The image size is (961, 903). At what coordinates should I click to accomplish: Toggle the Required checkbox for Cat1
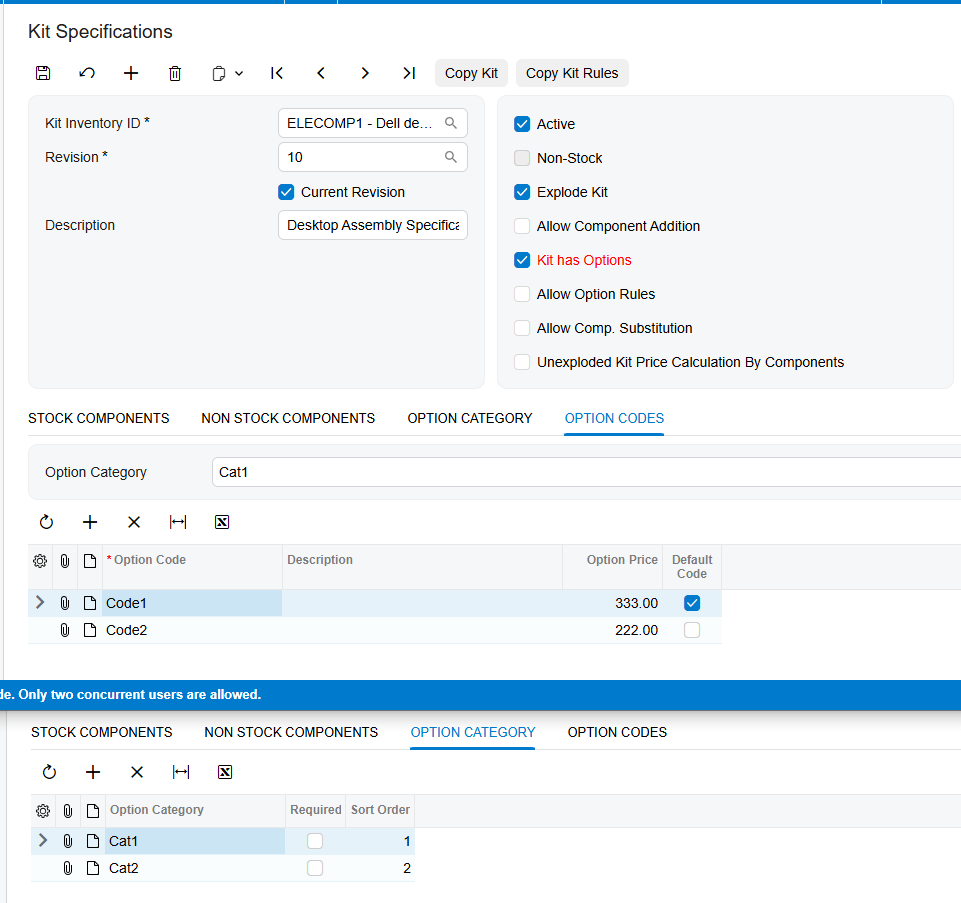(x=315, y=841)
